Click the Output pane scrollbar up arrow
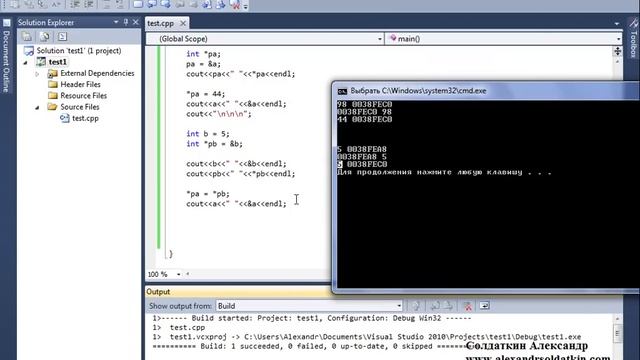The height and width of the screenshot is (360, 640). (618, 319)
